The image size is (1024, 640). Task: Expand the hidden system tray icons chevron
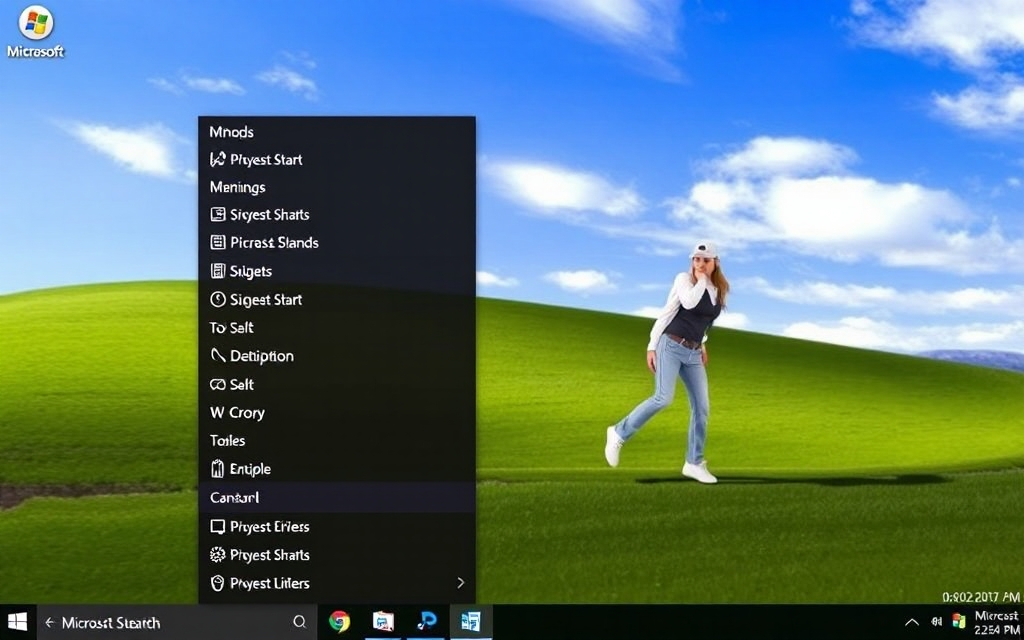(912, 622)
